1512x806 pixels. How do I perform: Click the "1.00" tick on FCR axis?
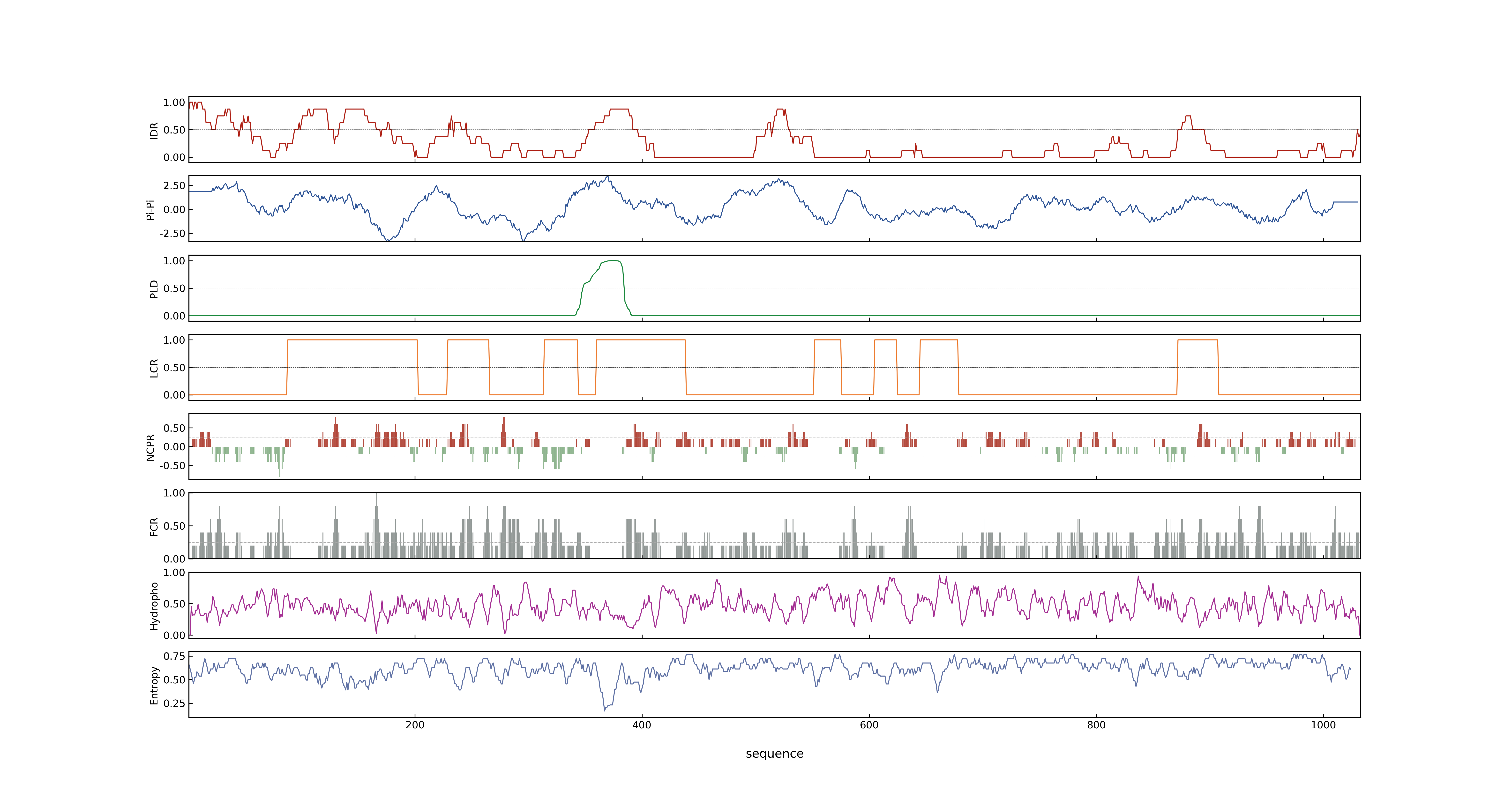[174, 493]
